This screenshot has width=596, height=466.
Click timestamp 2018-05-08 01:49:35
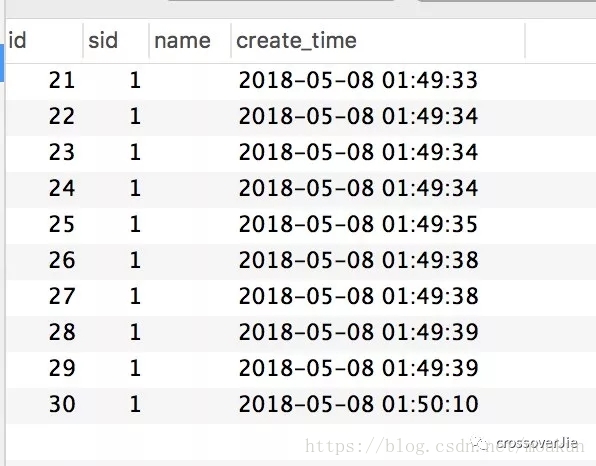(x=358, y=224)
